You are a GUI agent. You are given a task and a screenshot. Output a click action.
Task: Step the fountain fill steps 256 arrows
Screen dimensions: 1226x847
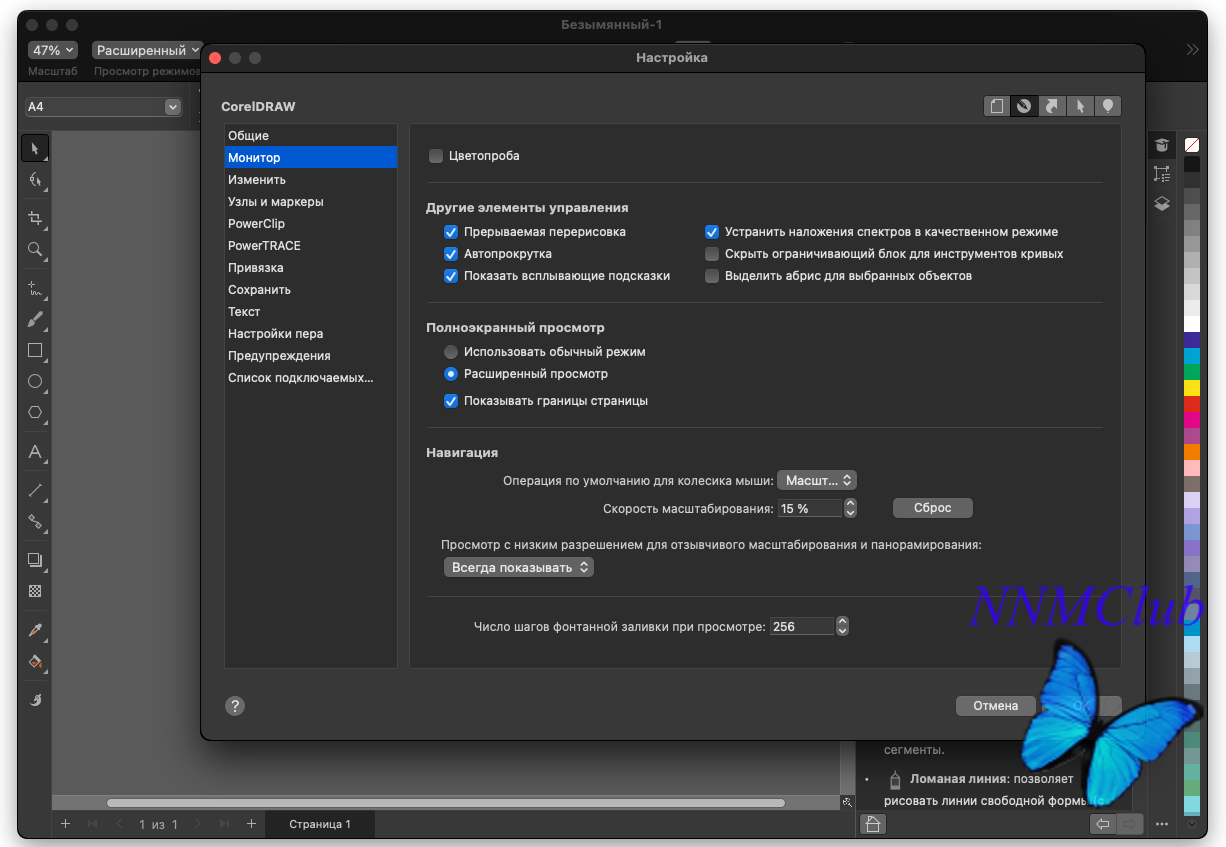842,626
